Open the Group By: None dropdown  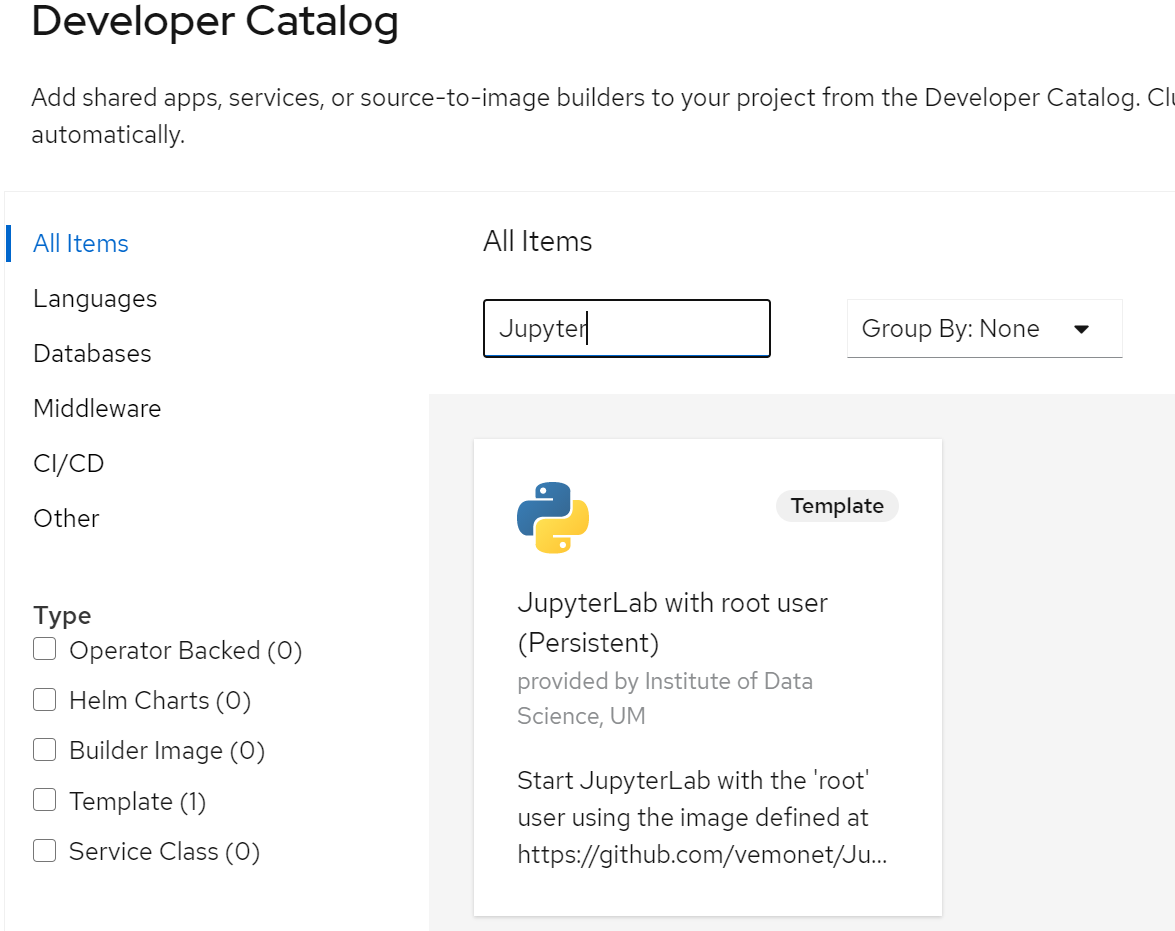[984, 329]
